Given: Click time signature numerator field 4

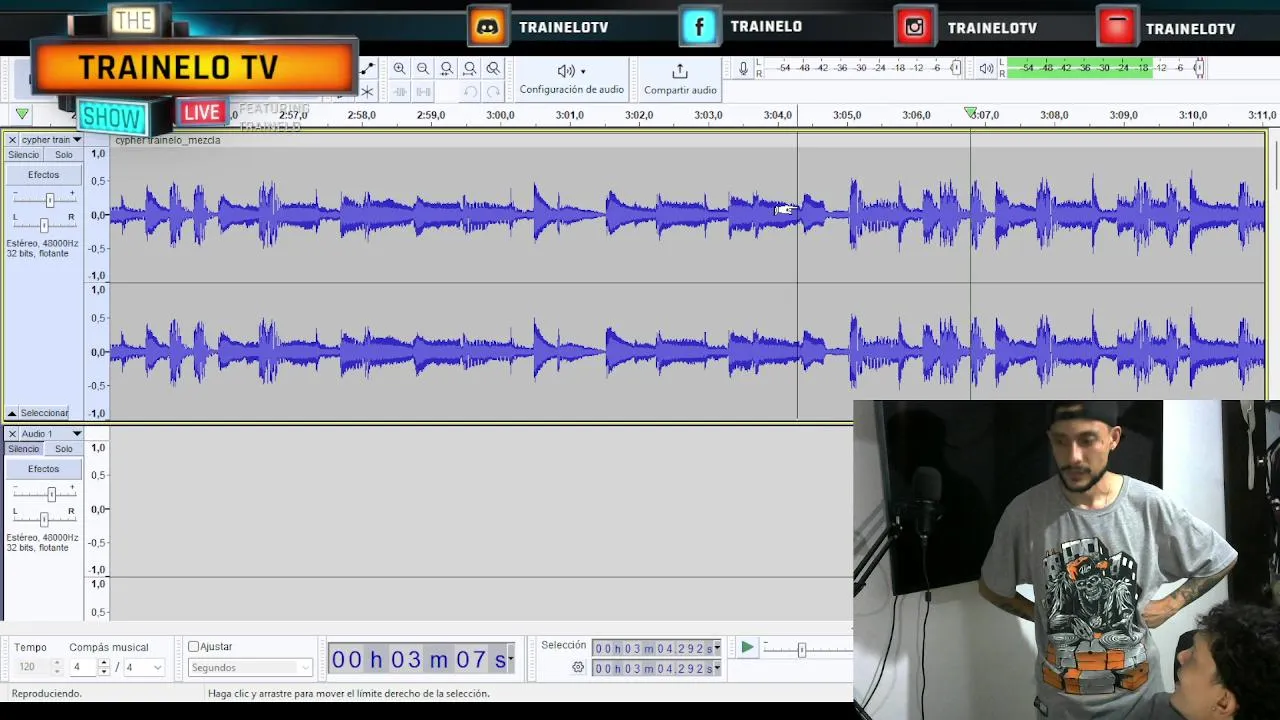Looking at the screenshot, I should [x=83, y=667].
